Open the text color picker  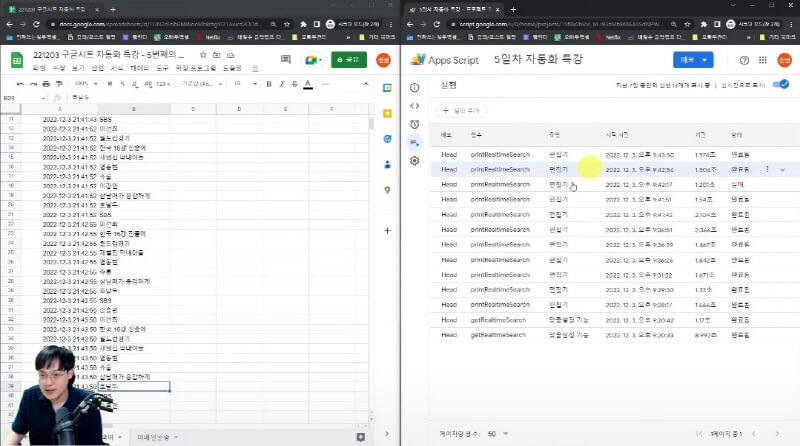point(308,84)
